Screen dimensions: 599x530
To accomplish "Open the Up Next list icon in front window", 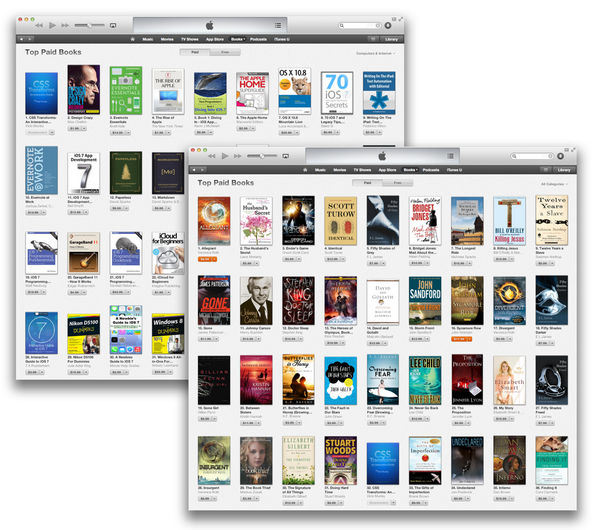I will 450,156.
